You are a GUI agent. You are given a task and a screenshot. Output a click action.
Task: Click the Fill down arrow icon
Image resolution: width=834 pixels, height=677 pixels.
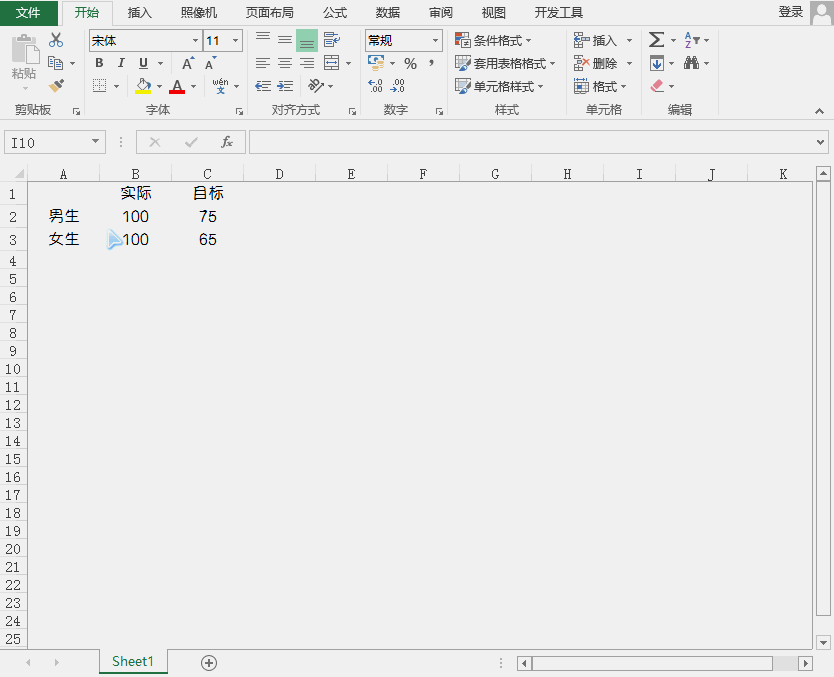[657, 63]
